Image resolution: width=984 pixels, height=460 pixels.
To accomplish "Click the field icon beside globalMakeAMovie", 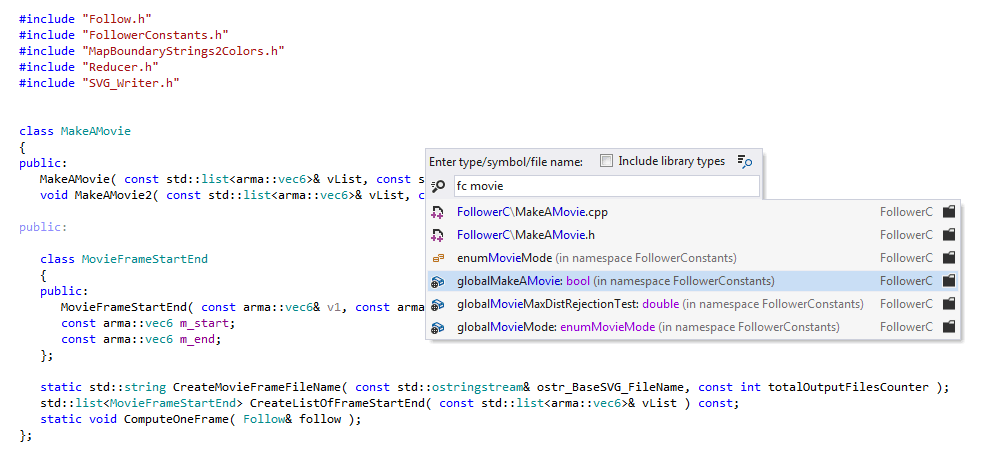I will click(x=438, y=281).
